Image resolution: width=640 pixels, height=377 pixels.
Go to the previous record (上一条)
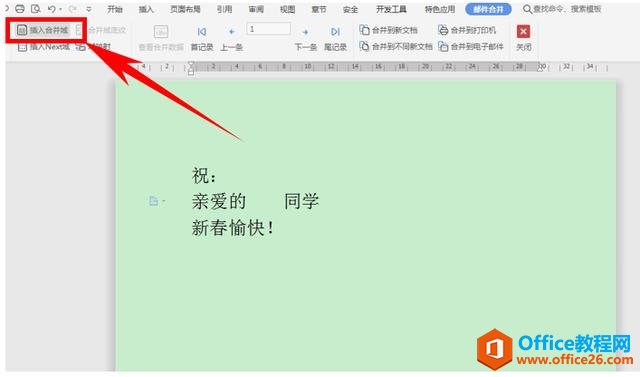coord(231,39)
